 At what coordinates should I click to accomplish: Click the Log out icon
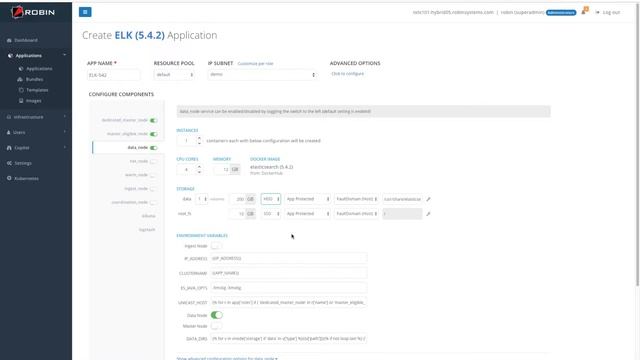tap(598, 12)
